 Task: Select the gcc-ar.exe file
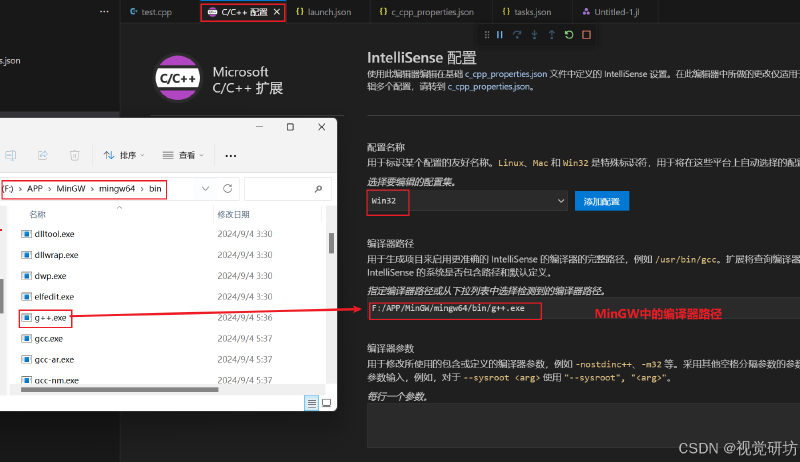point(54,360)
